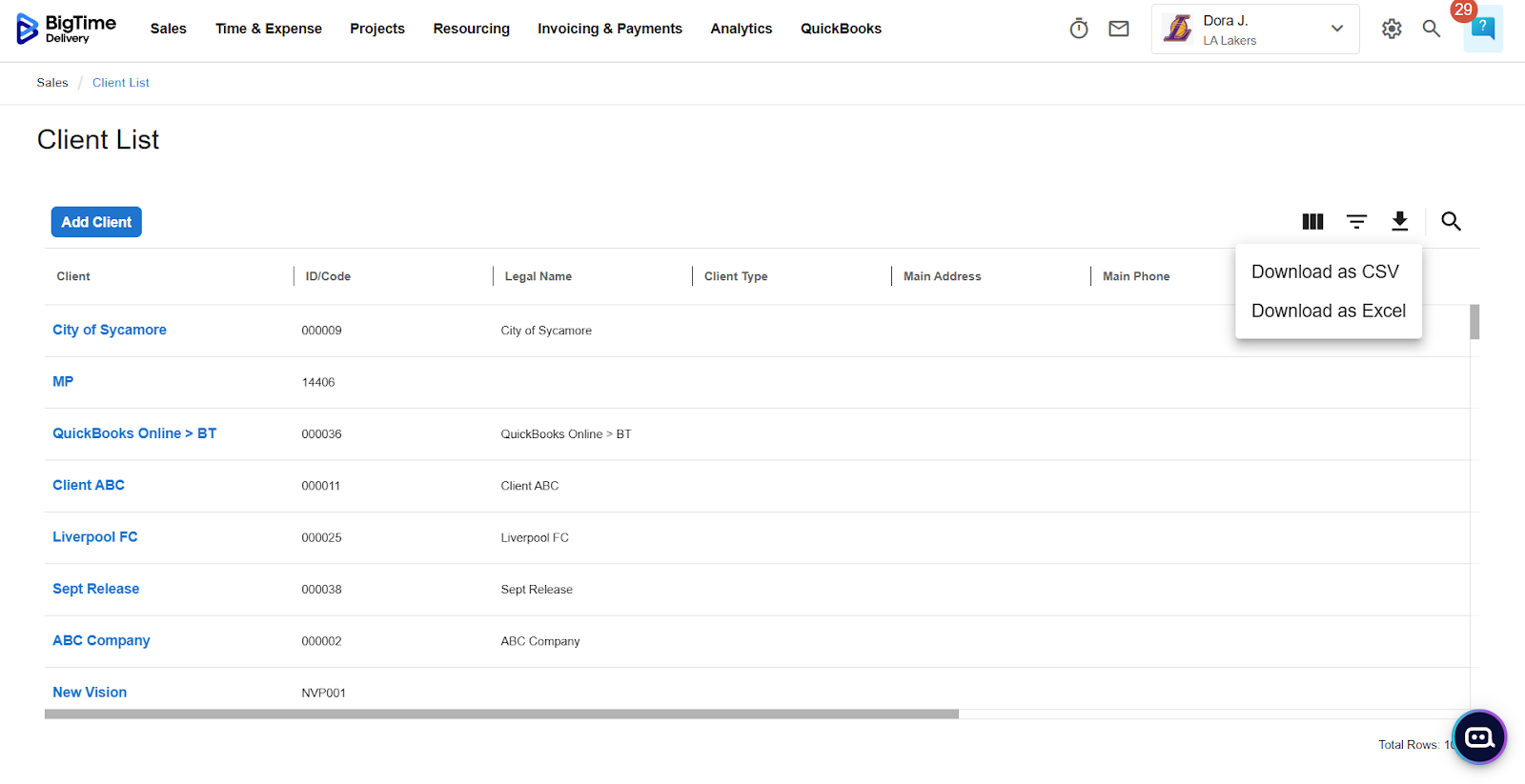The height and width of the screenshot is (784, 1525).
Task: Open the chatbot assistant bubble
Action: 1479,737
